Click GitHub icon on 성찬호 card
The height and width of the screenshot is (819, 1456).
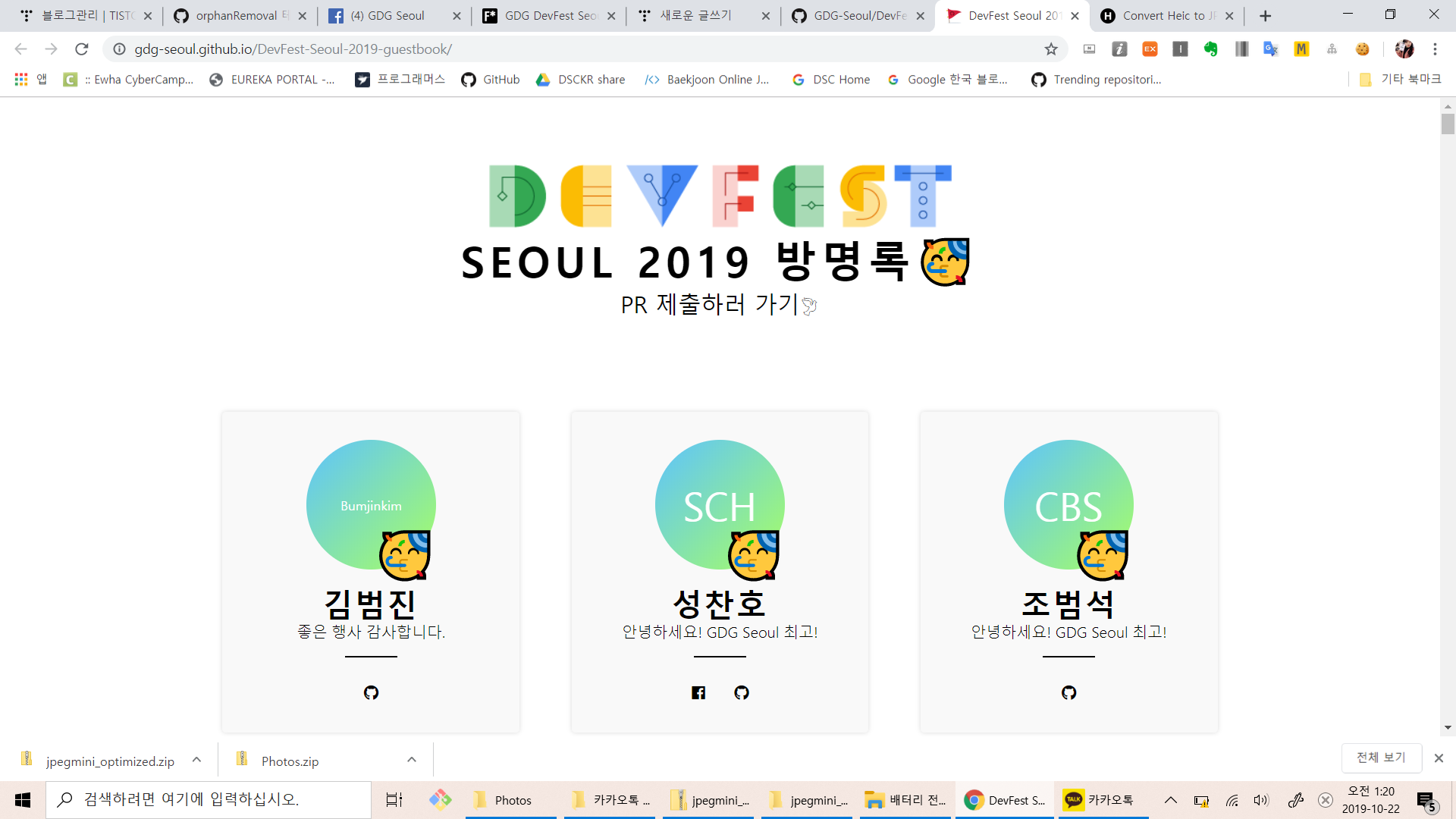pos(742,692)
